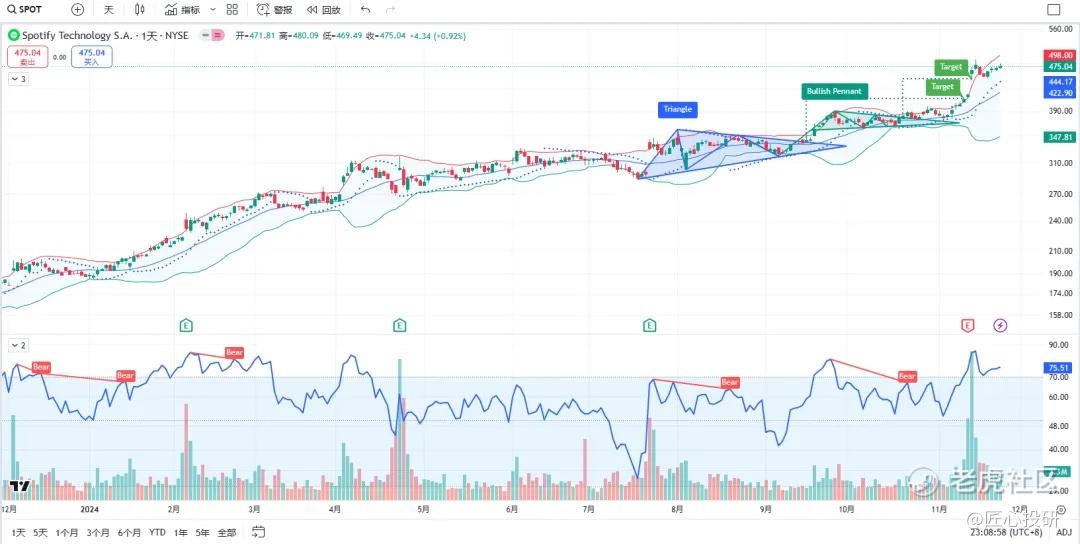
Task: Click the purple lightning event marker
Action: pos(1000,325)
